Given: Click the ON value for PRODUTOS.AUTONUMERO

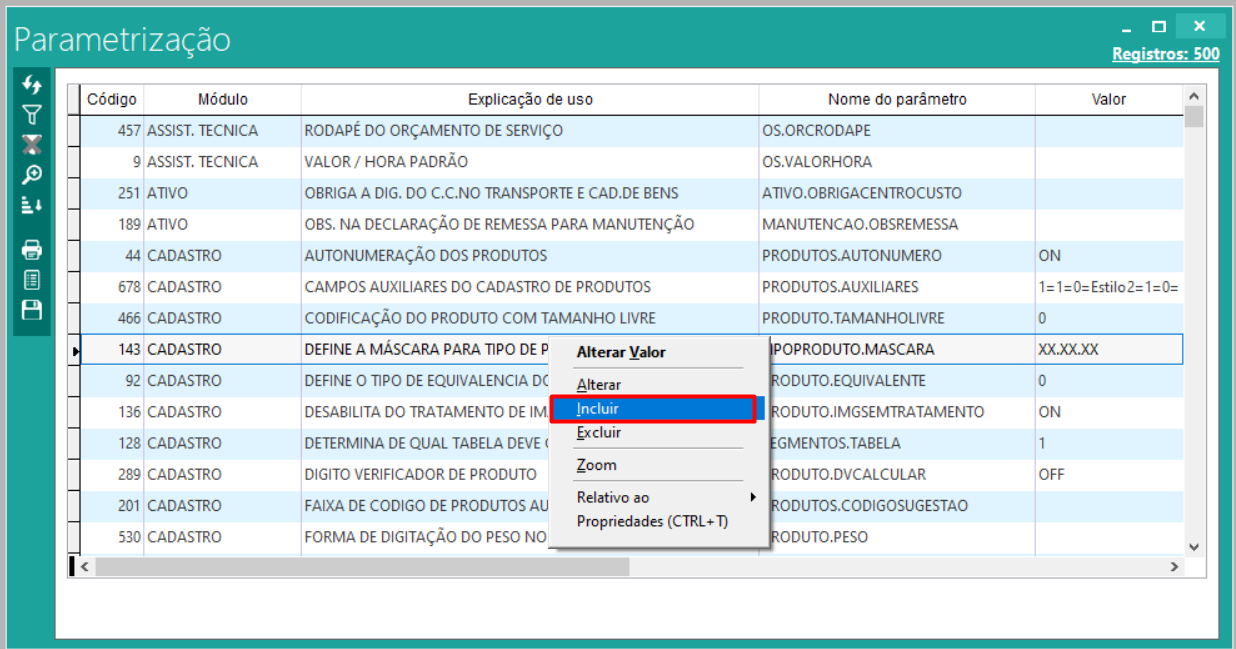Looking at the screenshot, I should (x=1049, y=256).
